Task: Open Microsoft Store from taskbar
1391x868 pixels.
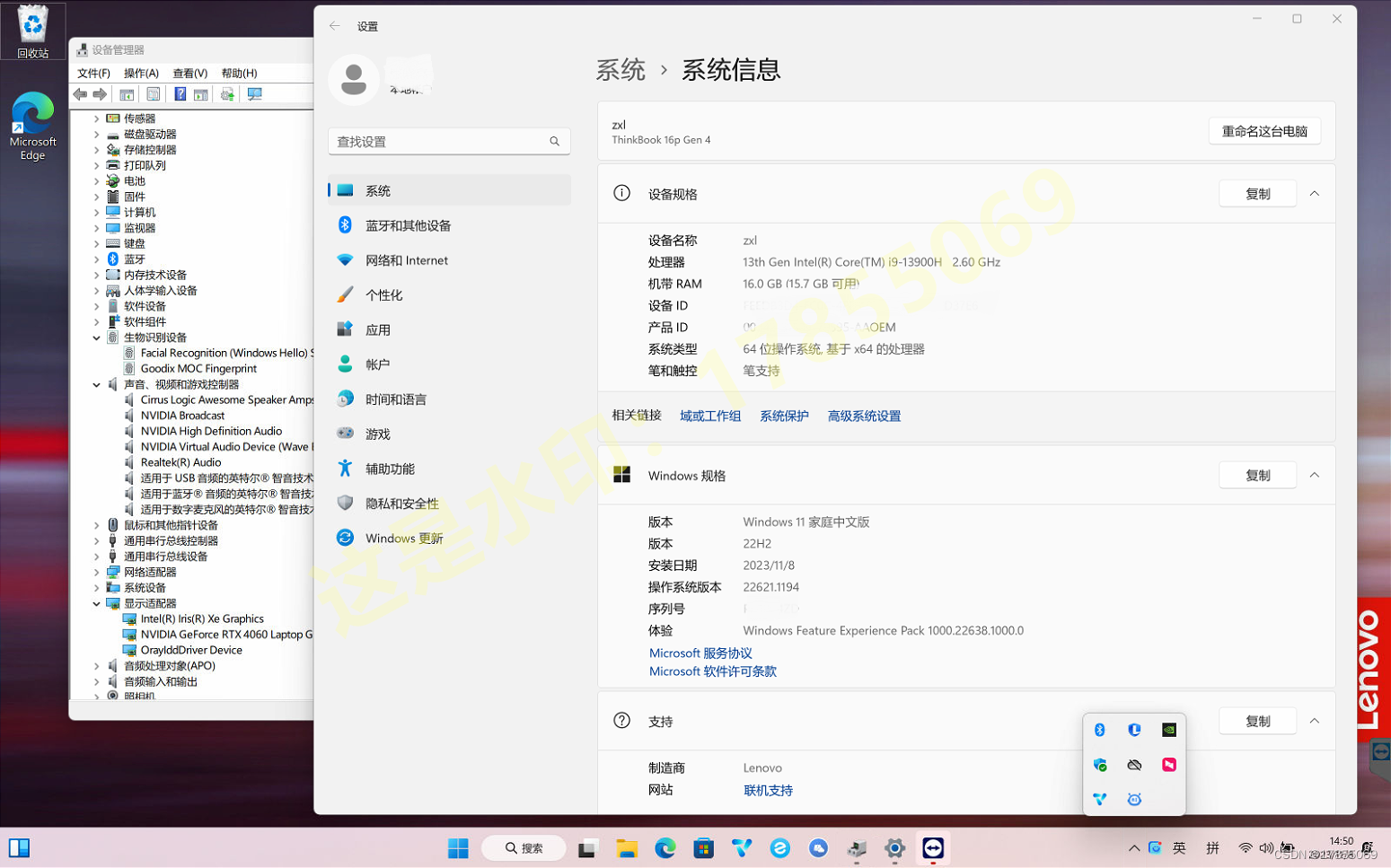Action: (703, 848)
